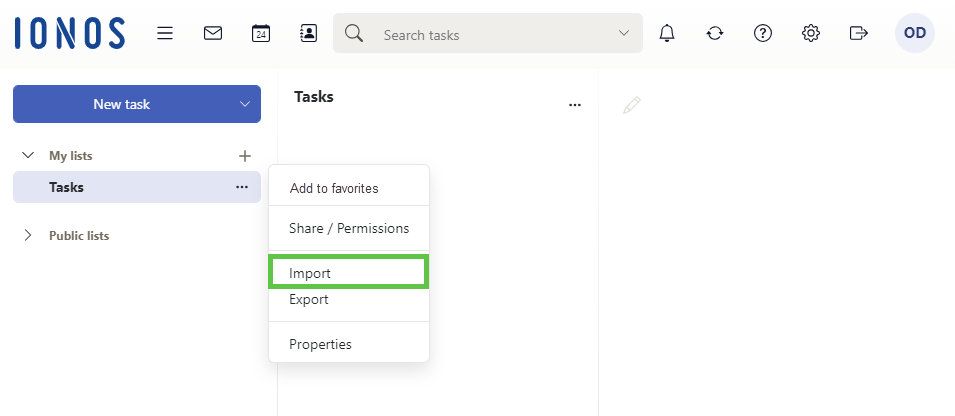Image resolution: width=955 pixels, height=416 pixels.
Task: Open the OD account avatar
Action: pos(914,33)
